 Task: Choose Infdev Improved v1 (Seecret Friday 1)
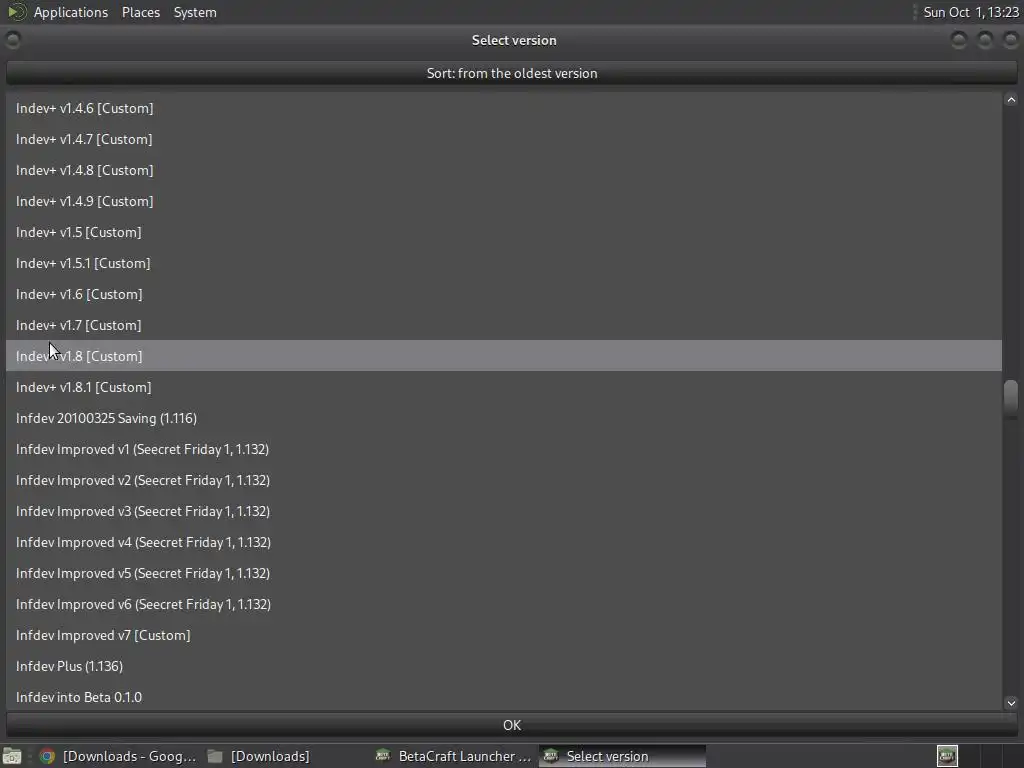[x=504, y=449]
